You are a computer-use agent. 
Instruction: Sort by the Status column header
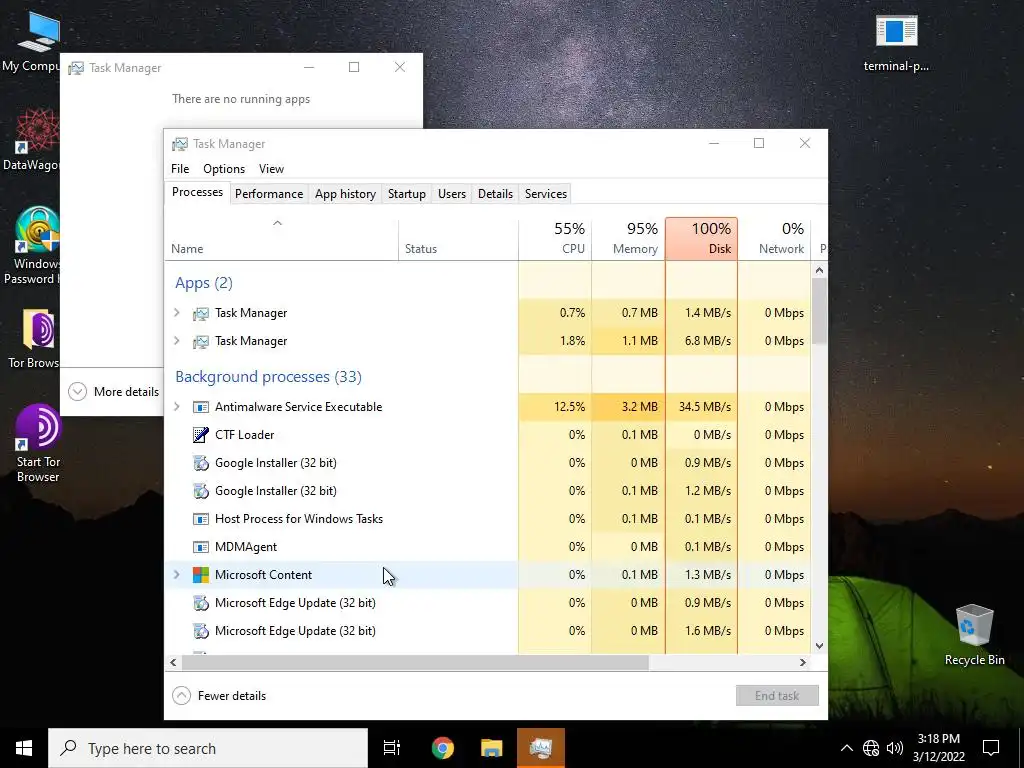(x=458, y=239)
